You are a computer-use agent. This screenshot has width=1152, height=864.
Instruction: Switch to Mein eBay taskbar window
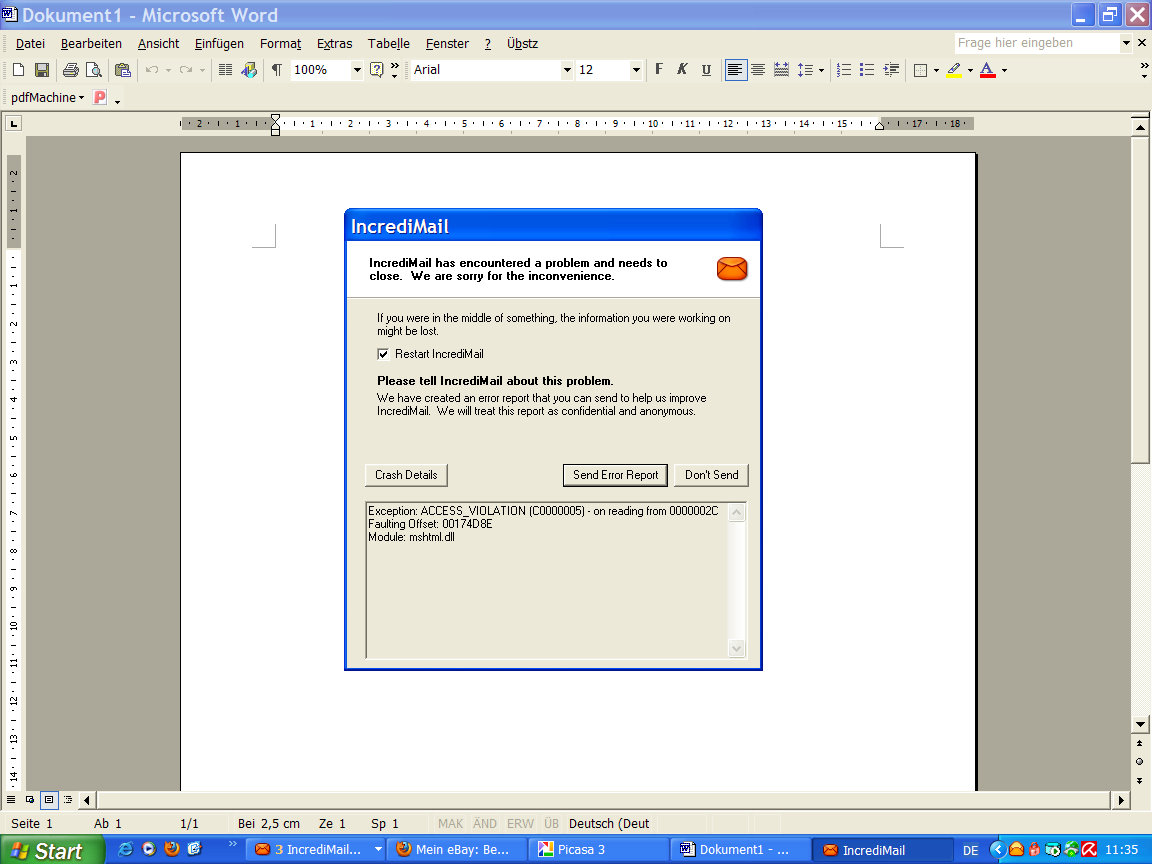457,850
